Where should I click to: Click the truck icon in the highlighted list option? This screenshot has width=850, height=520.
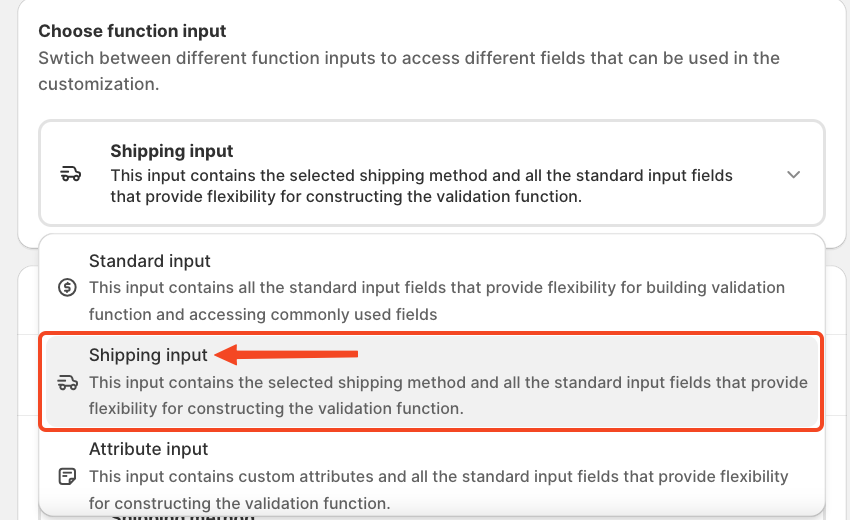coord(67,382)
